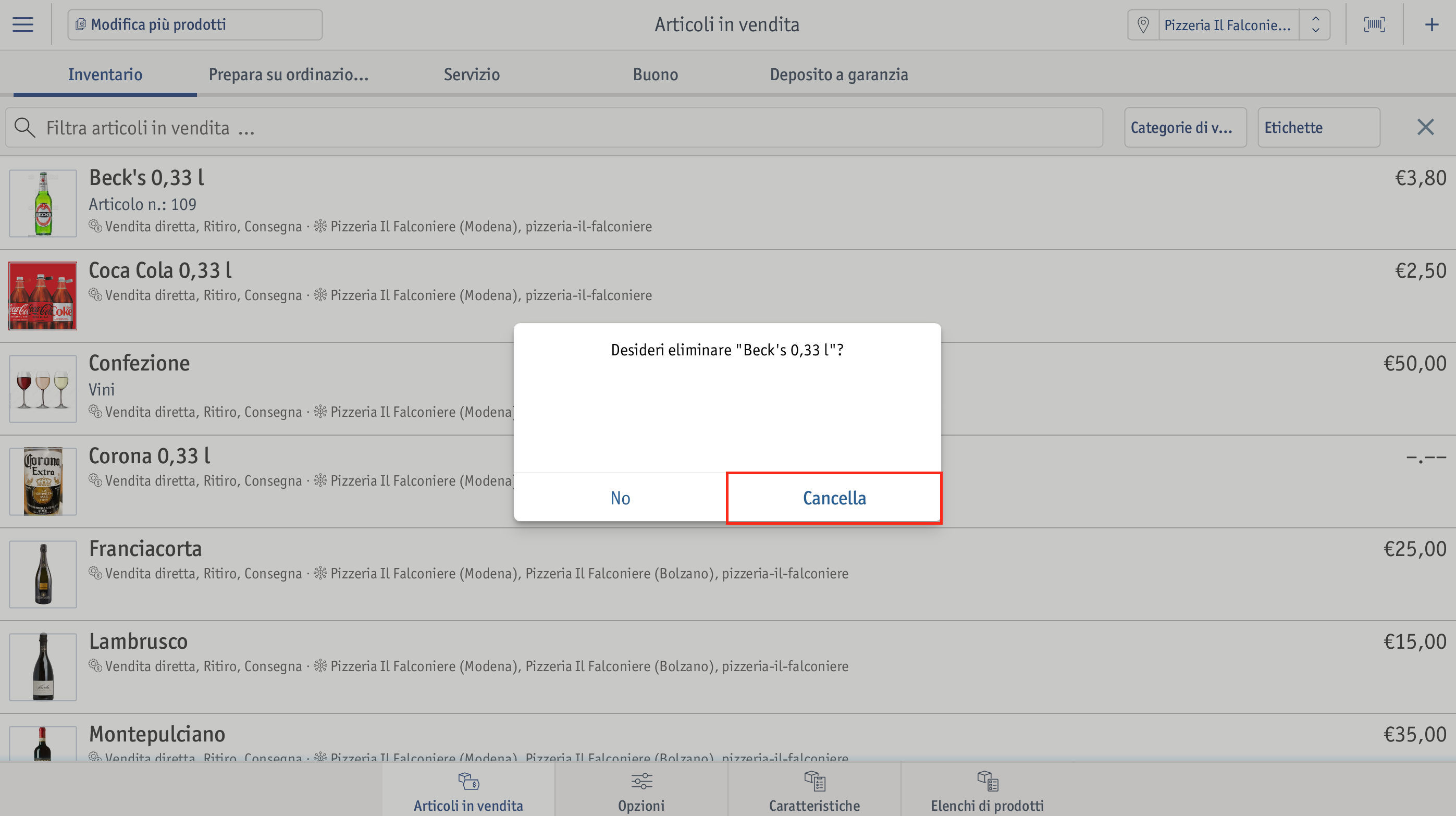Switch to the Servizio tab
This screenshot has width=1456, height=816.
(x=472, y=75)
